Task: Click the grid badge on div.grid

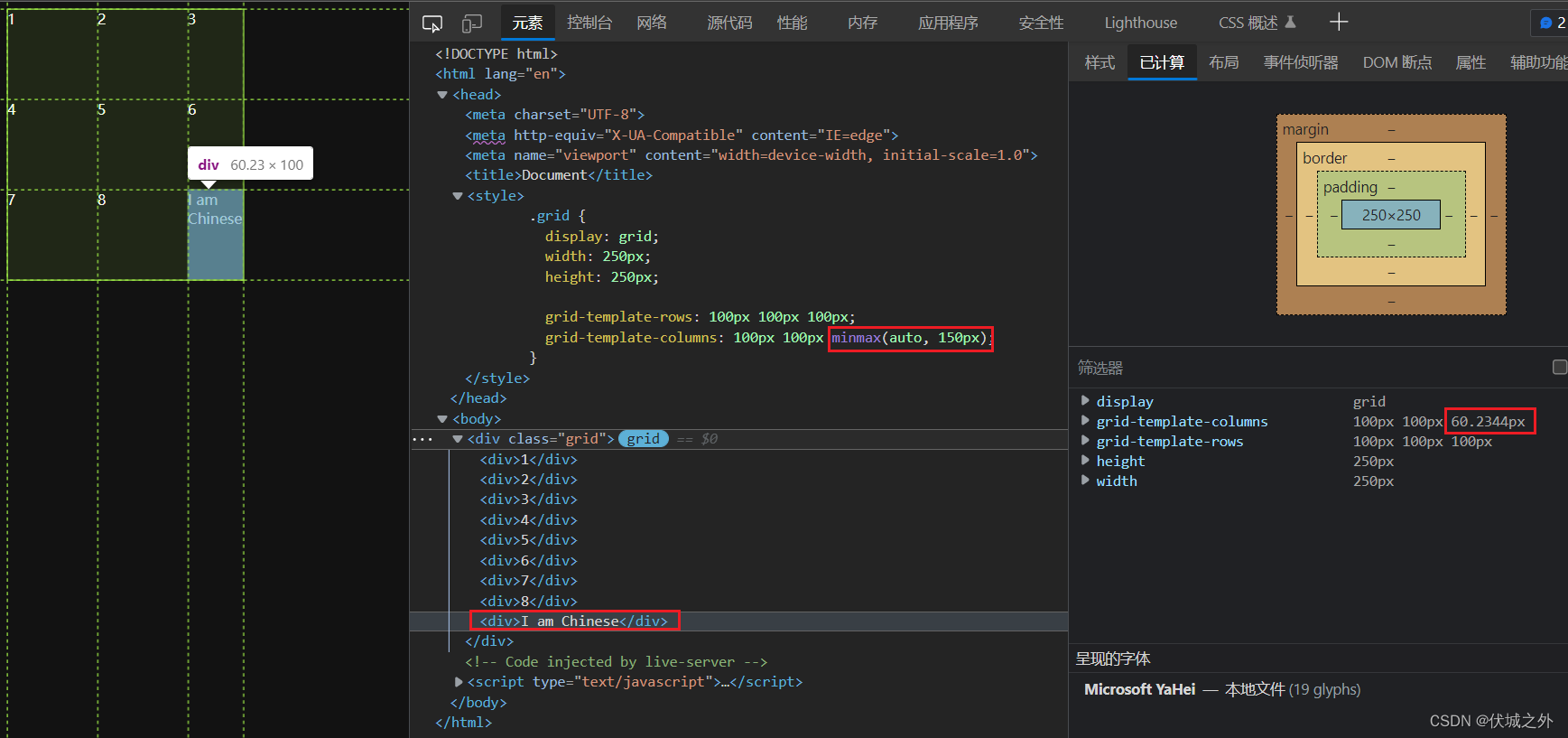Action: pyautogui.click(x=644, y=439)
